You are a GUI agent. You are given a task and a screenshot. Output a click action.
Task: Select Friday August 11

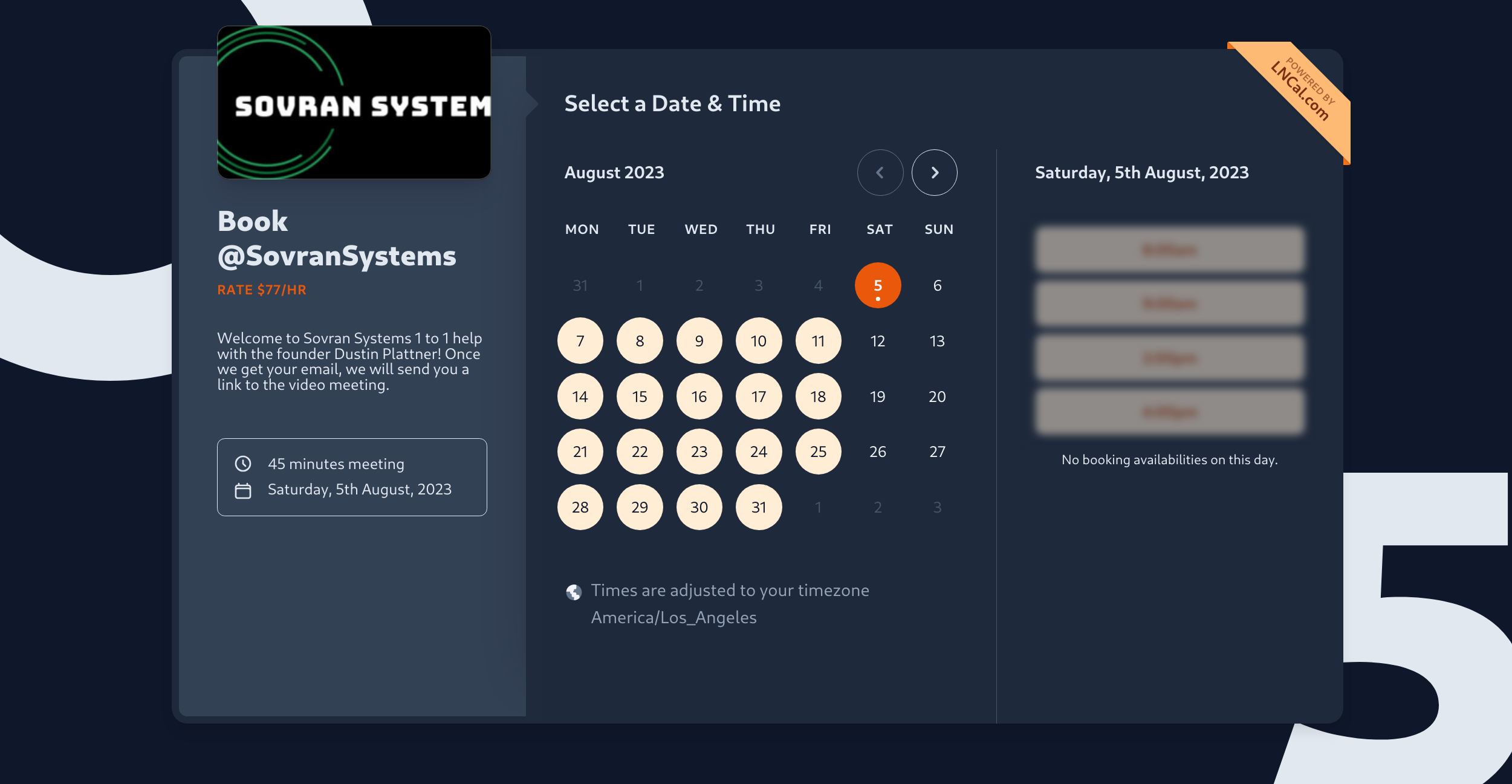[x=819, y=341]
